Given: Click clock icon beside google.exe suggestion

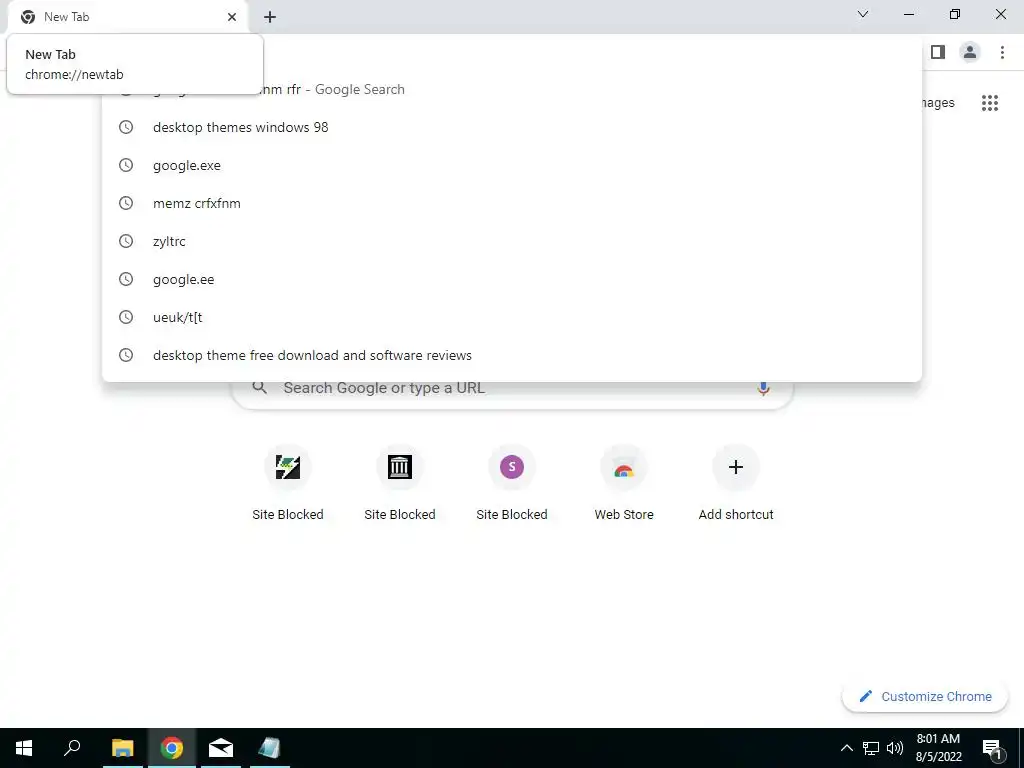Looking at the screenshot, I should pyautogui.click(x=126, y=165).
